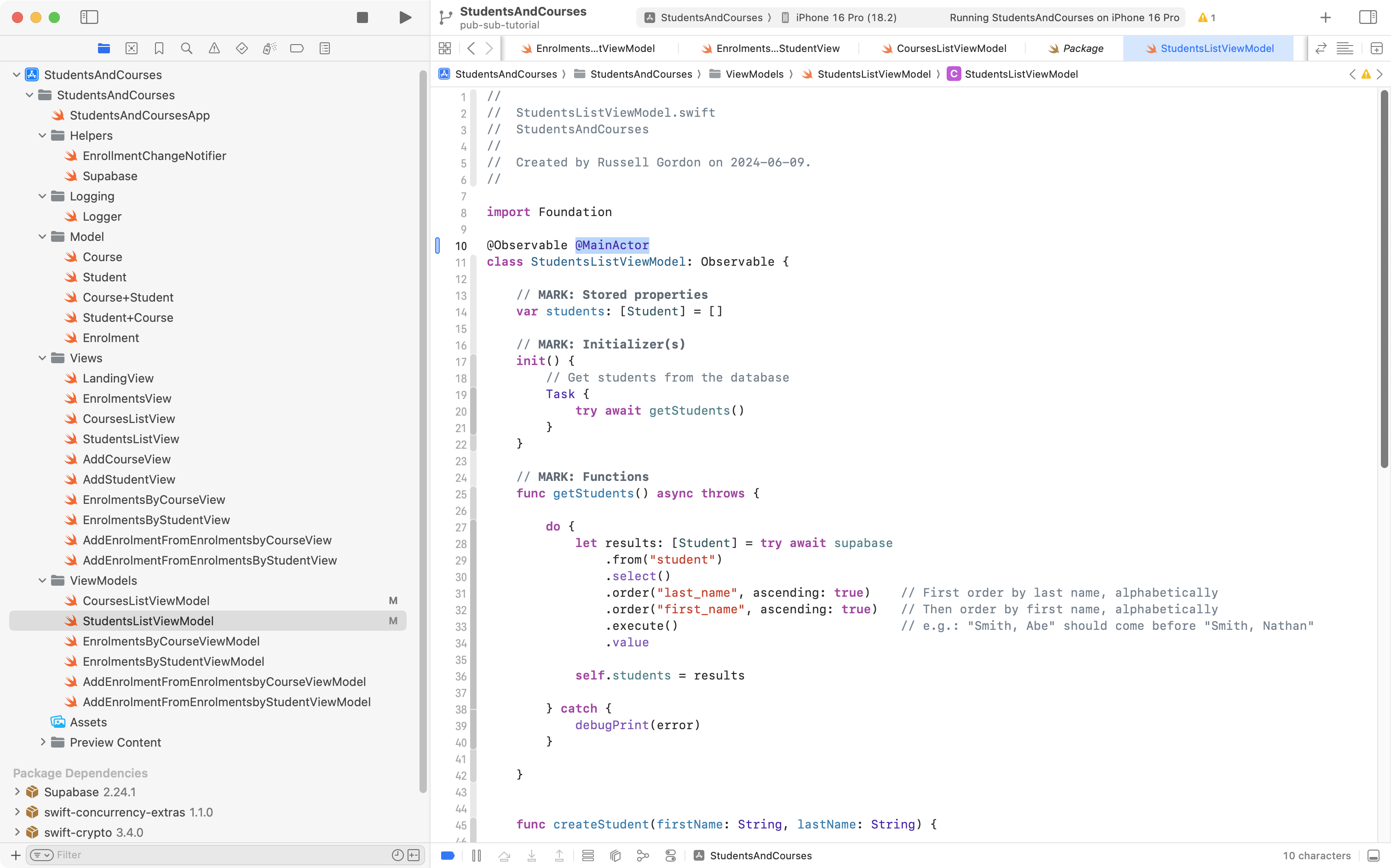
Task: Toggle breakpoint activation in the debug bar
Action: point(448,856)
